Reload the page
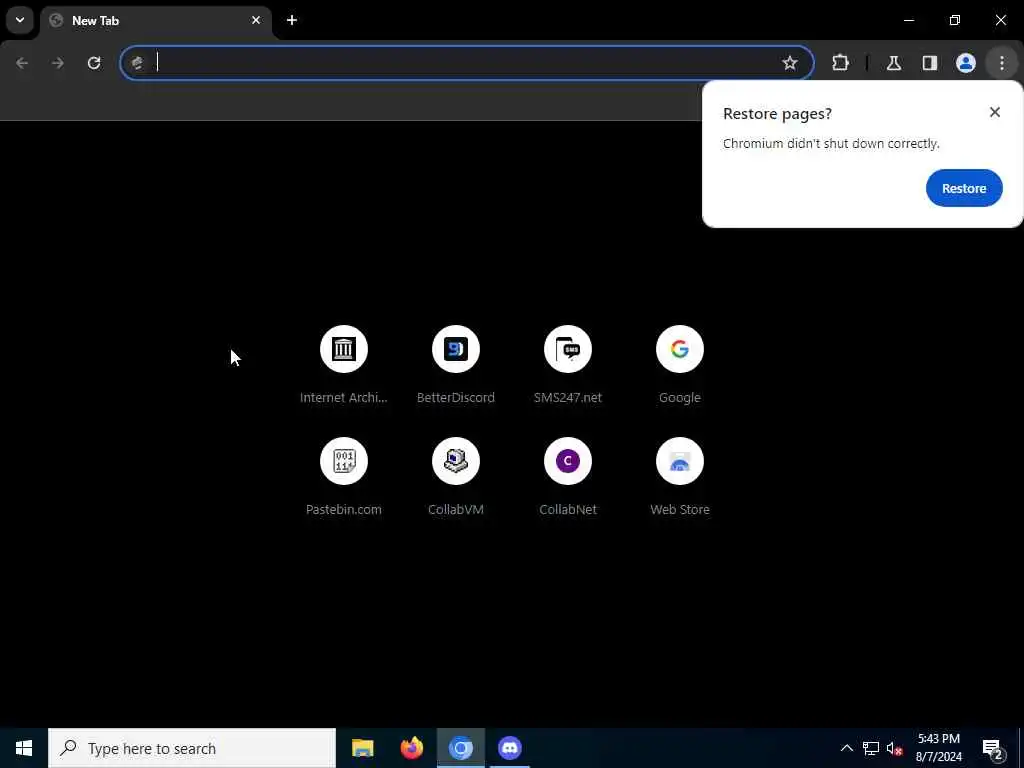Screen dimensions: 1024x768 tap(94, 63)
